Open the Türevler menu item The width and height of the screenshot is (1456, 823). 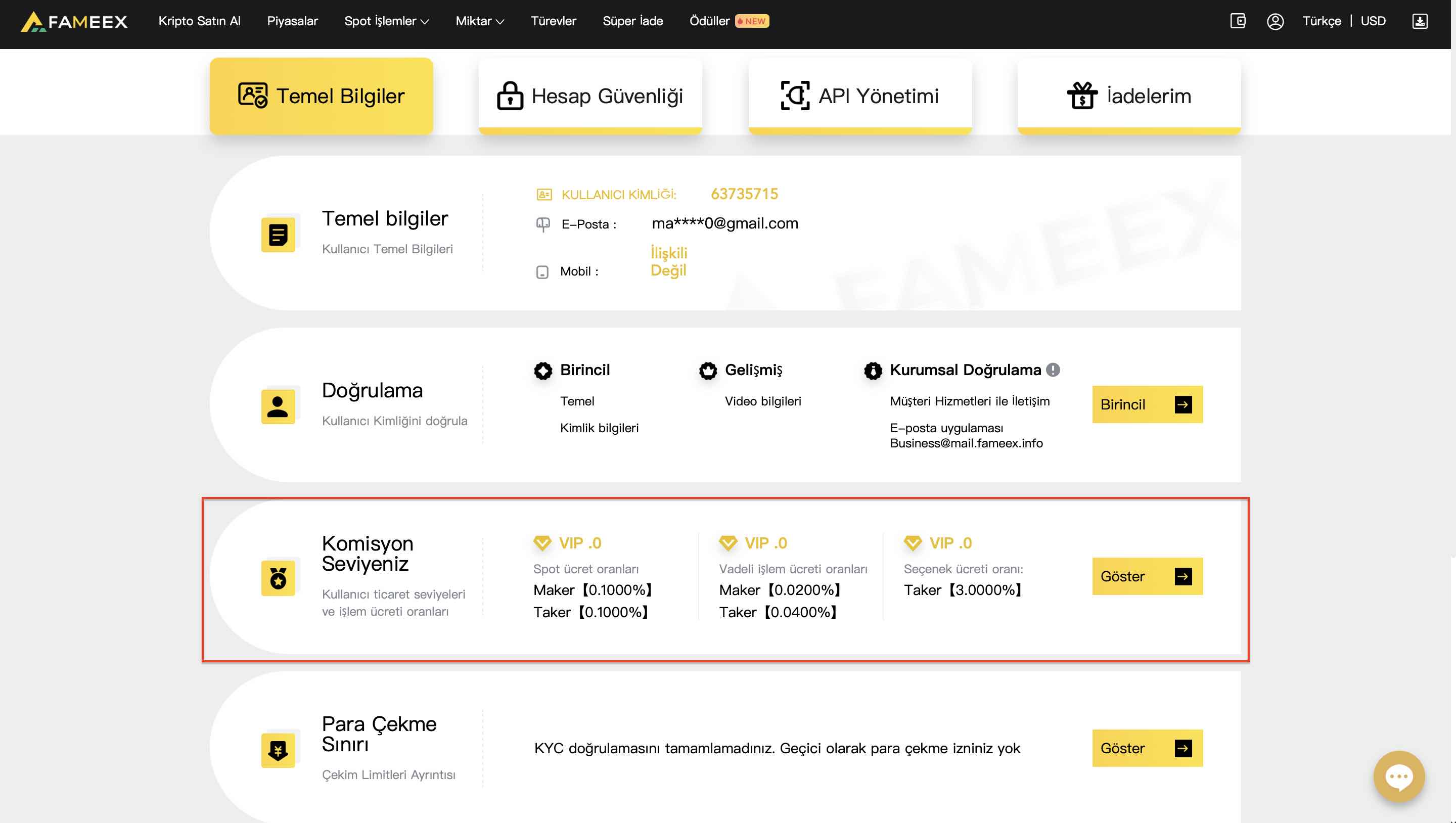554,21
